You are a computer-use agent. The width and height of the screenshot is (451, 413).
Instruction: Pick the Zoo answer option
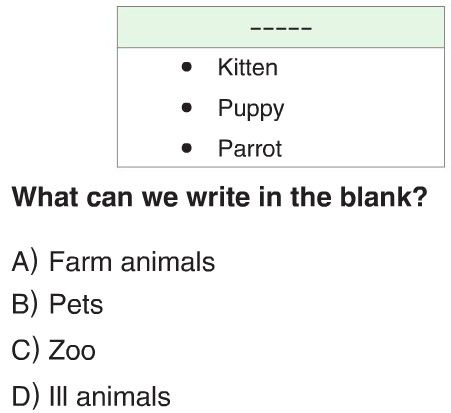click(x=54, y=350)
